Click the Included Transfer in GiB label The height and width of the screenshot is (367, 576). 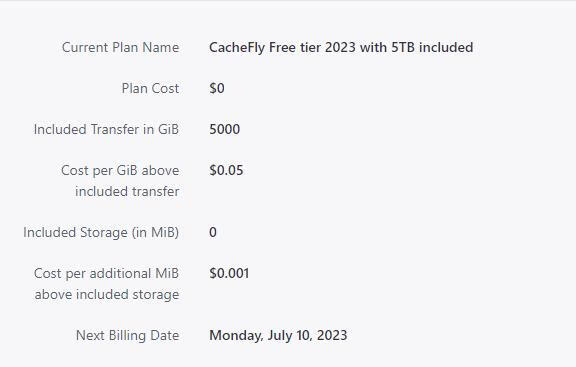pyautogui.click(x=106, y=129)
